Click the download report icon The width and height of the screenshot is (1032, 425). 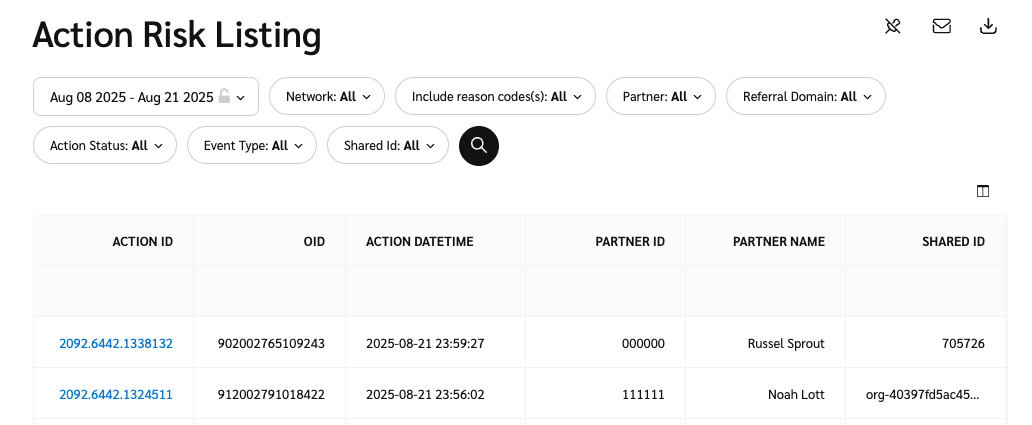(988, 27)
